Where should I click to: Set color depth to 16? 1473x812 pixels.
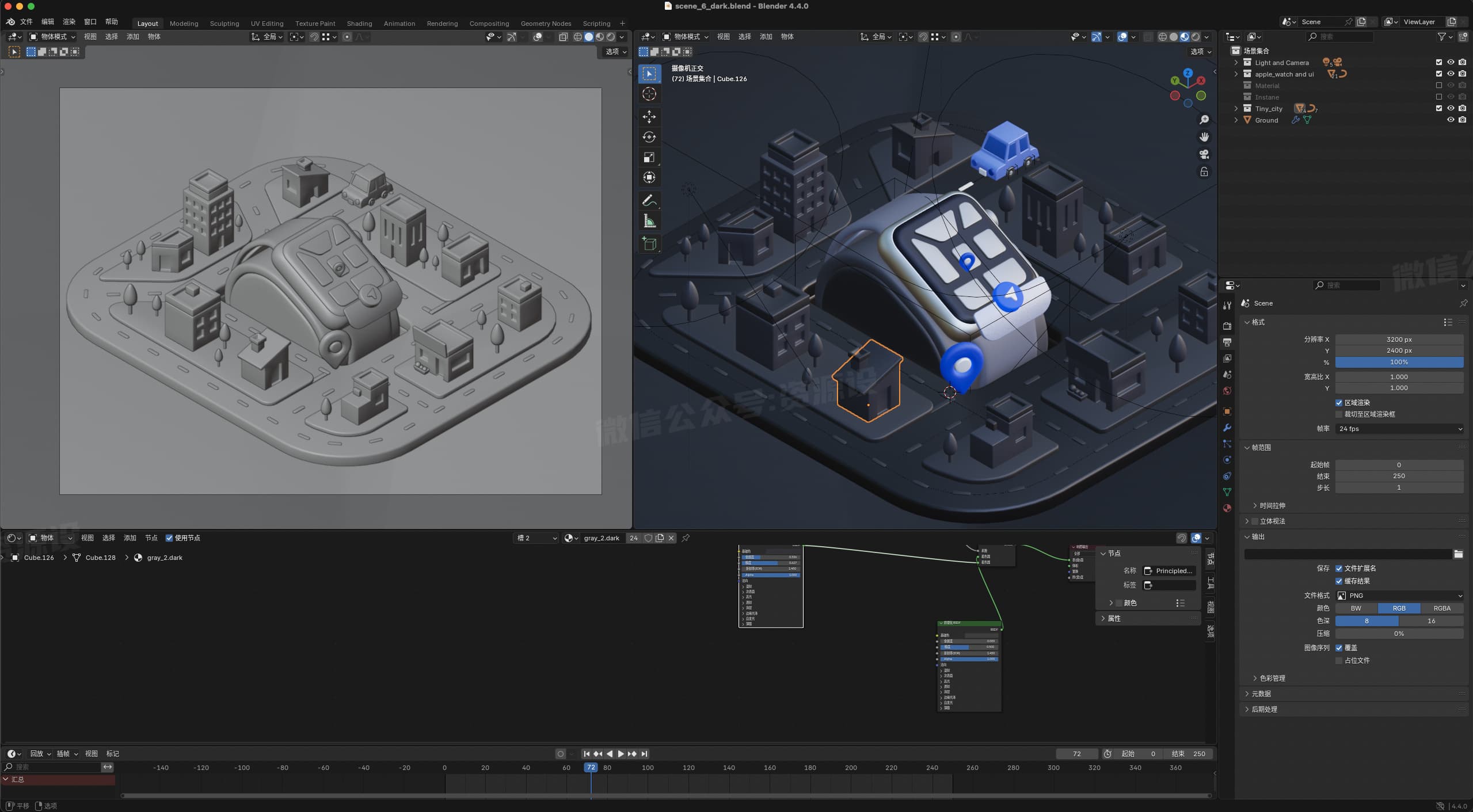[x=1431, y=621]
